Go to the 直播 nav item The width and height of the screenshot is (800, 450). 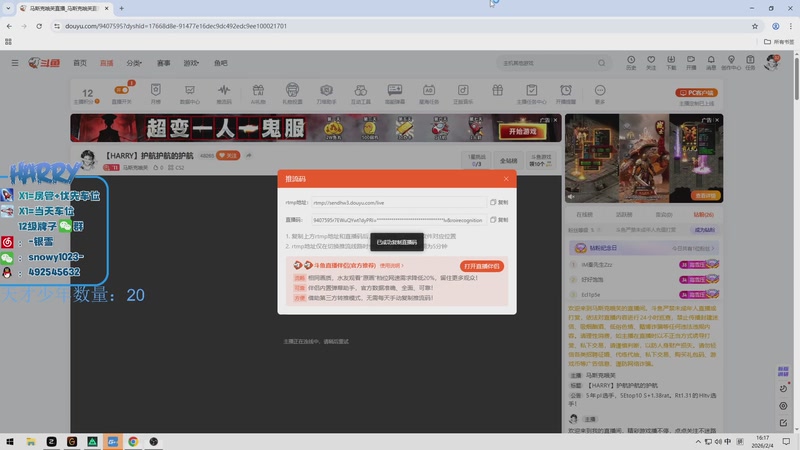(107, 63)
